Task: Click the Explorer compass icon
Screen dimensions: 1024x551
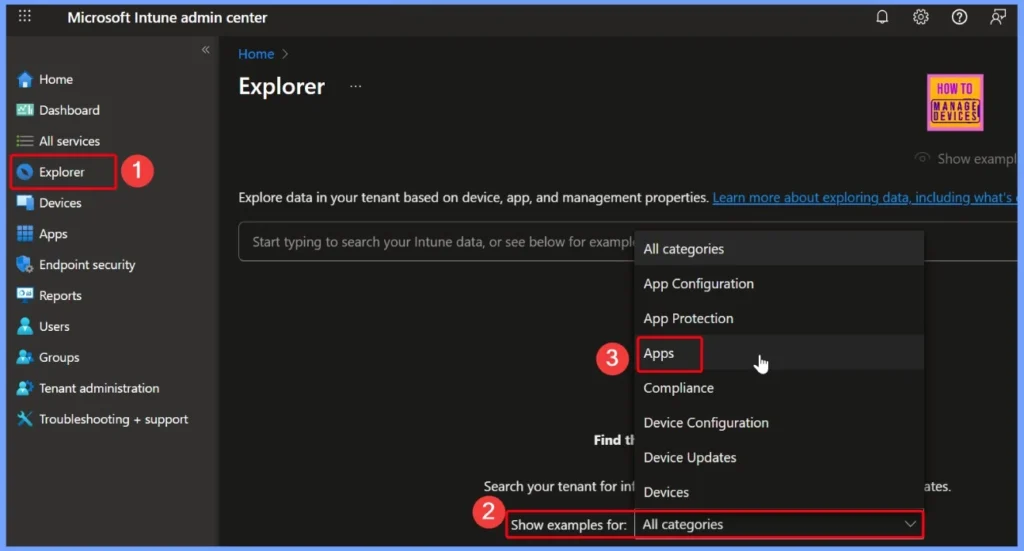Action: 25,172
